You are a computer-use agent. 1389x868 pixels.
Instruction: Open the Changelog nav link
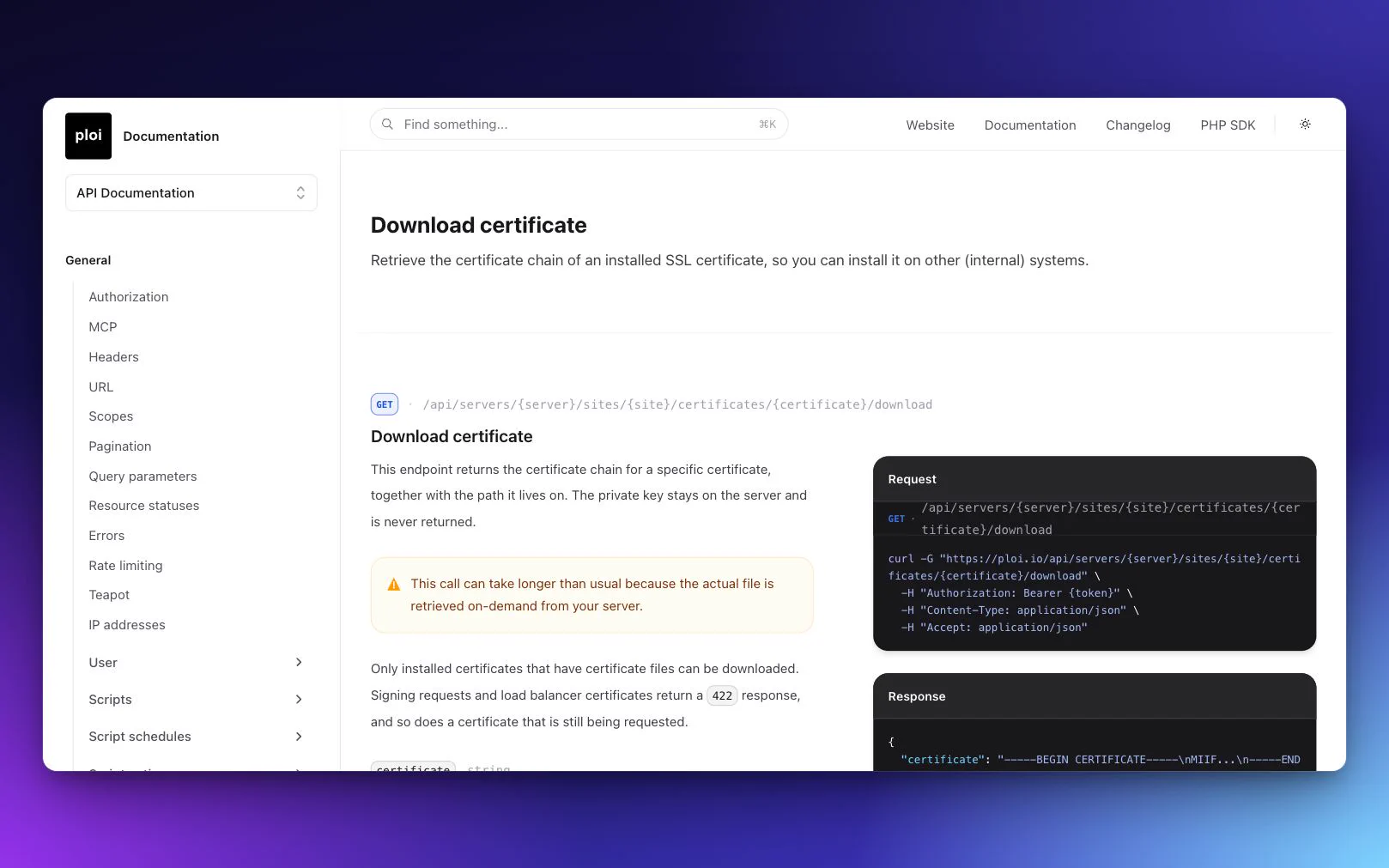1137,125
